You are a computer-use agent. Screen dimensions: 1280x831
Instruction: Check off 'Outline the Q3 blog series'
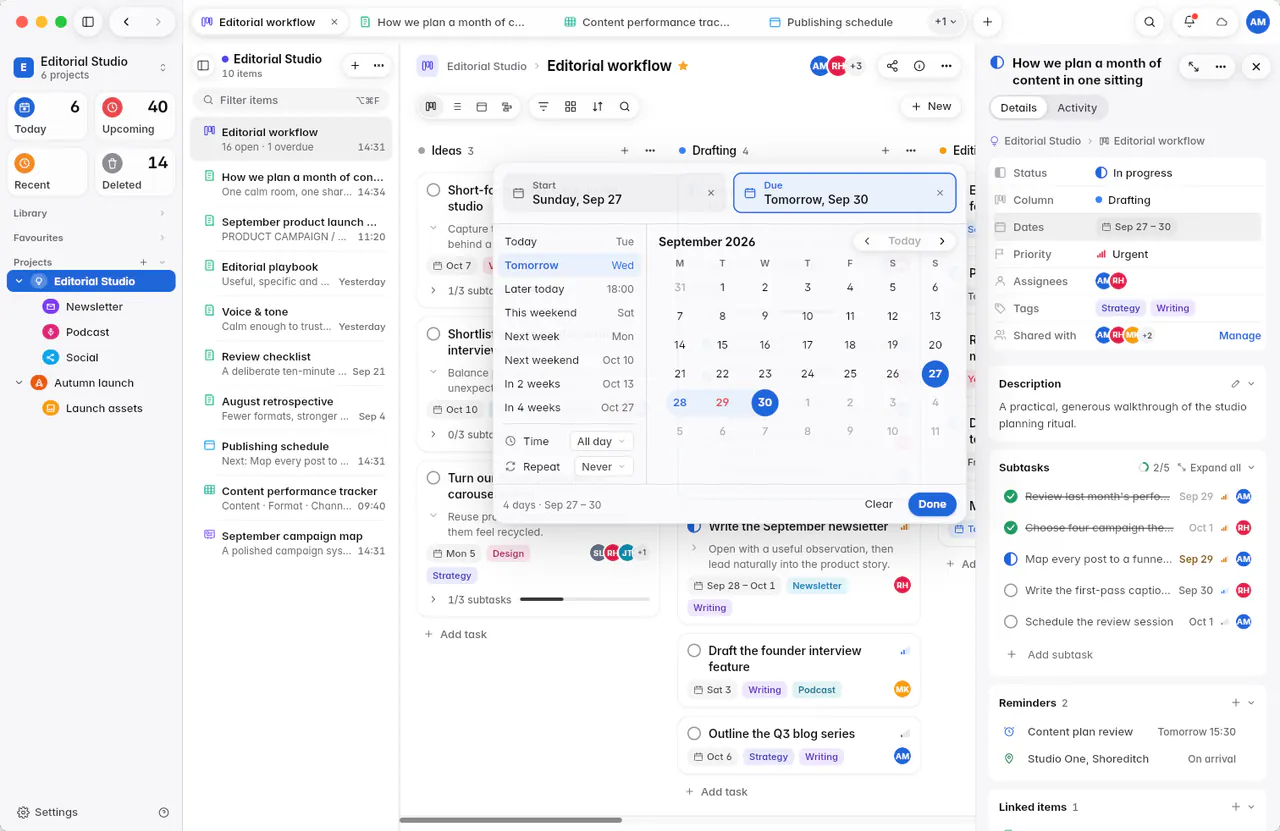point(694,734)
